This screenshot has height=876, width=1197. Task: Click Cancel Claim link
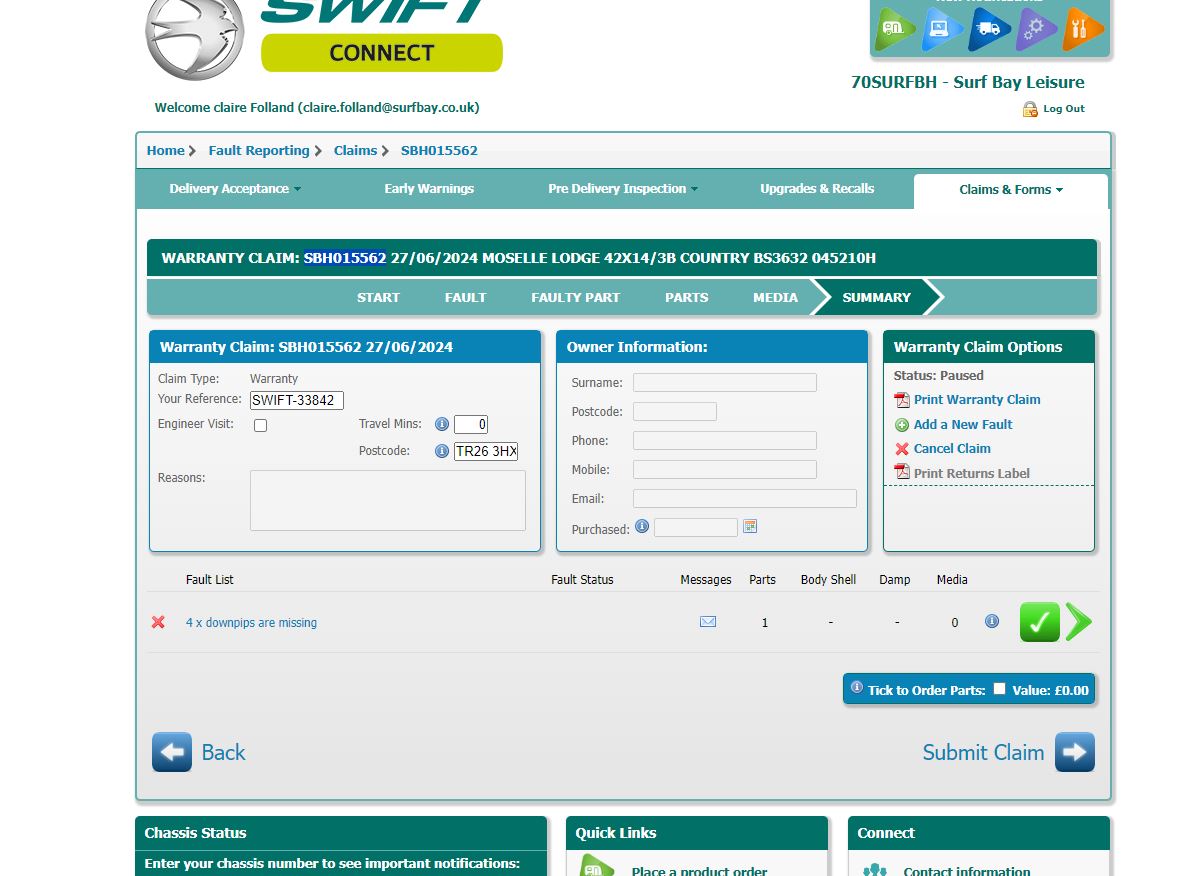pos(952,449)
